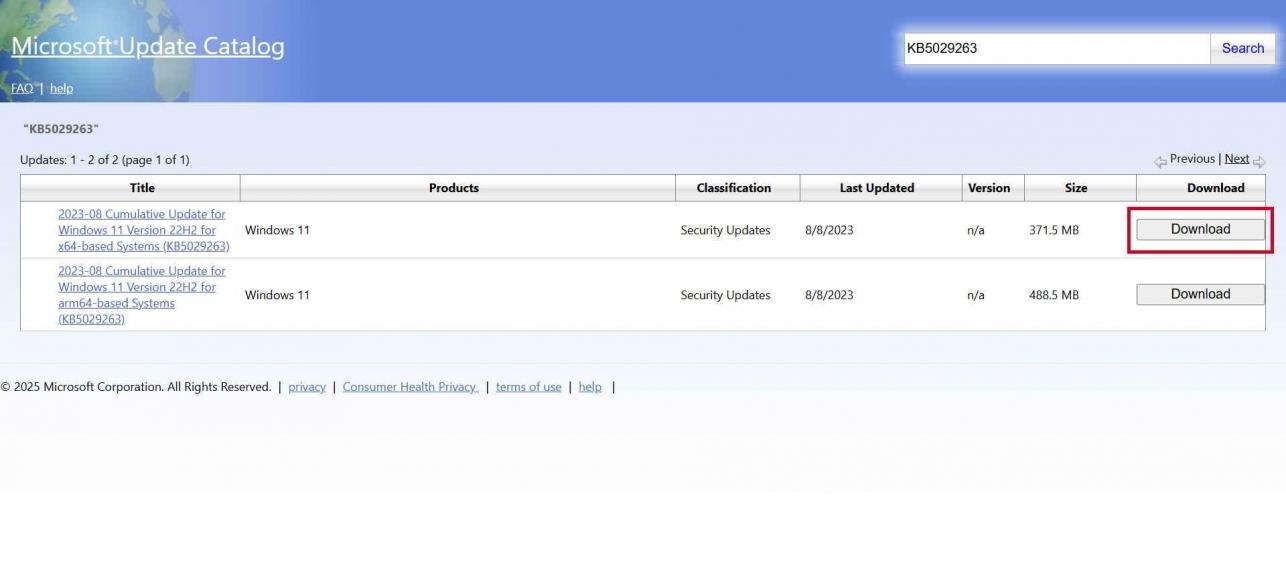
Task: Go to Next page link
Action: [x=1236, y=159]
